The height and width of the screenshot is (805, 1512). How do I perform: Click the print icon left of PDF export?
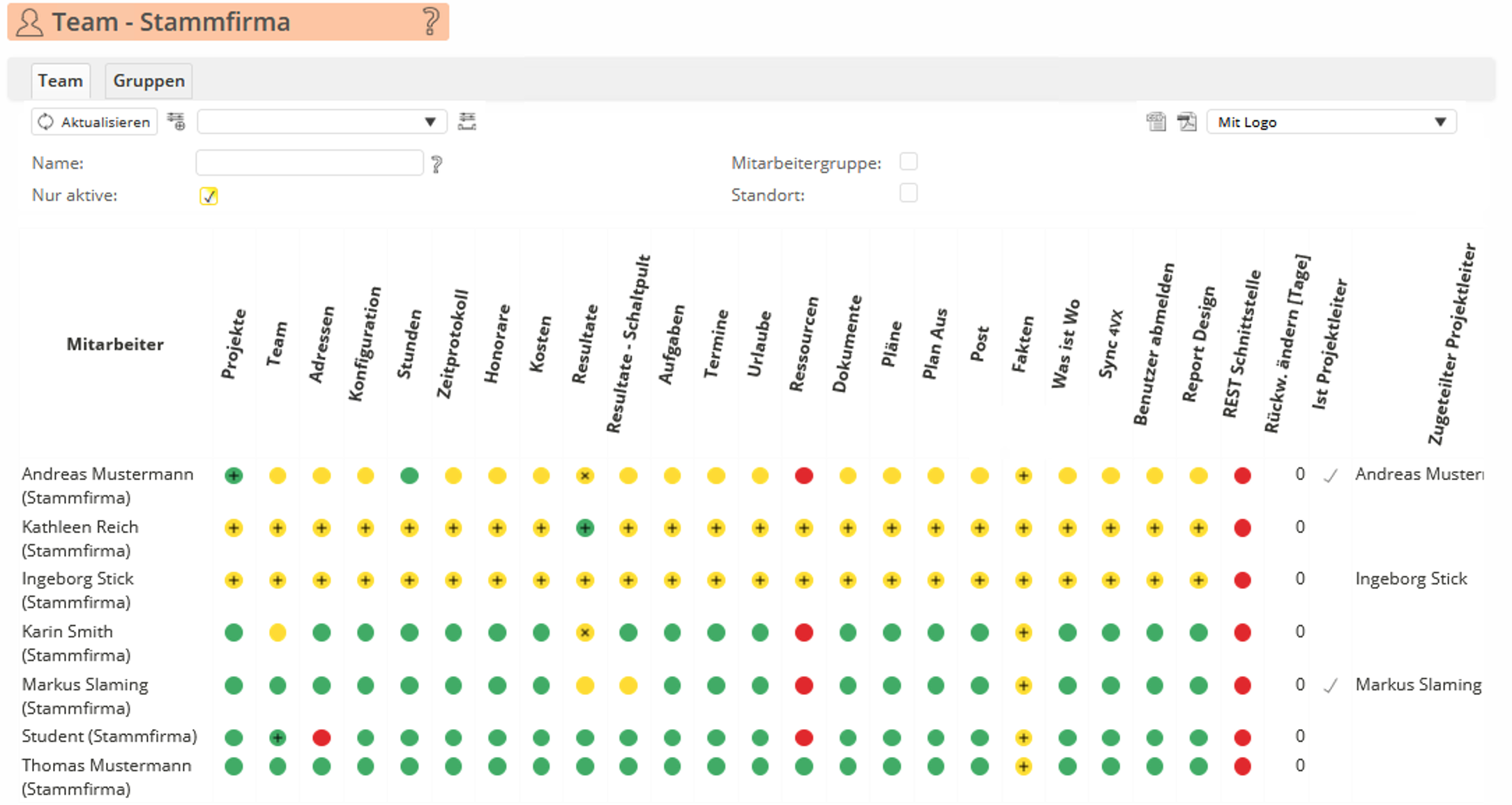(x=1156, y=122)
